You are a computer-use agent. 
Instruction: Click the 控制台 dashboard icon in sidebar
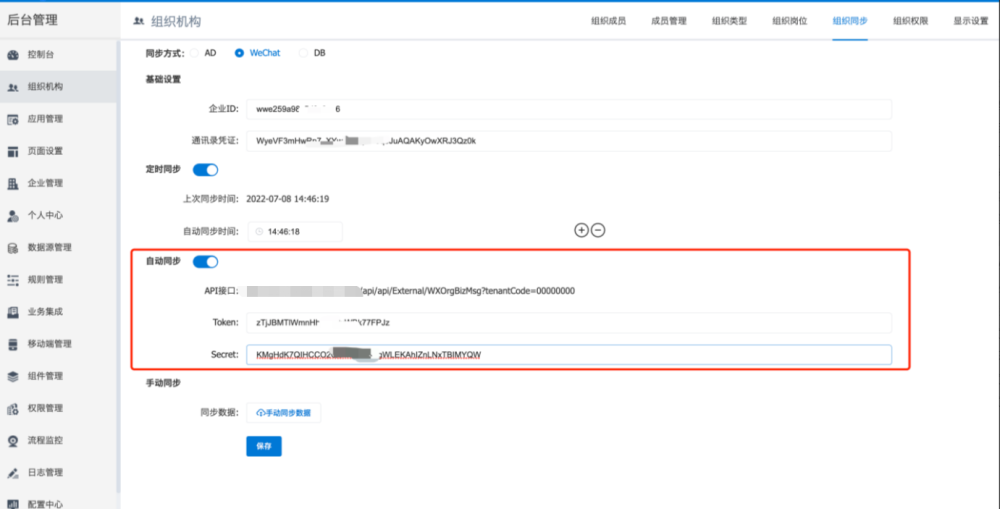13,55
